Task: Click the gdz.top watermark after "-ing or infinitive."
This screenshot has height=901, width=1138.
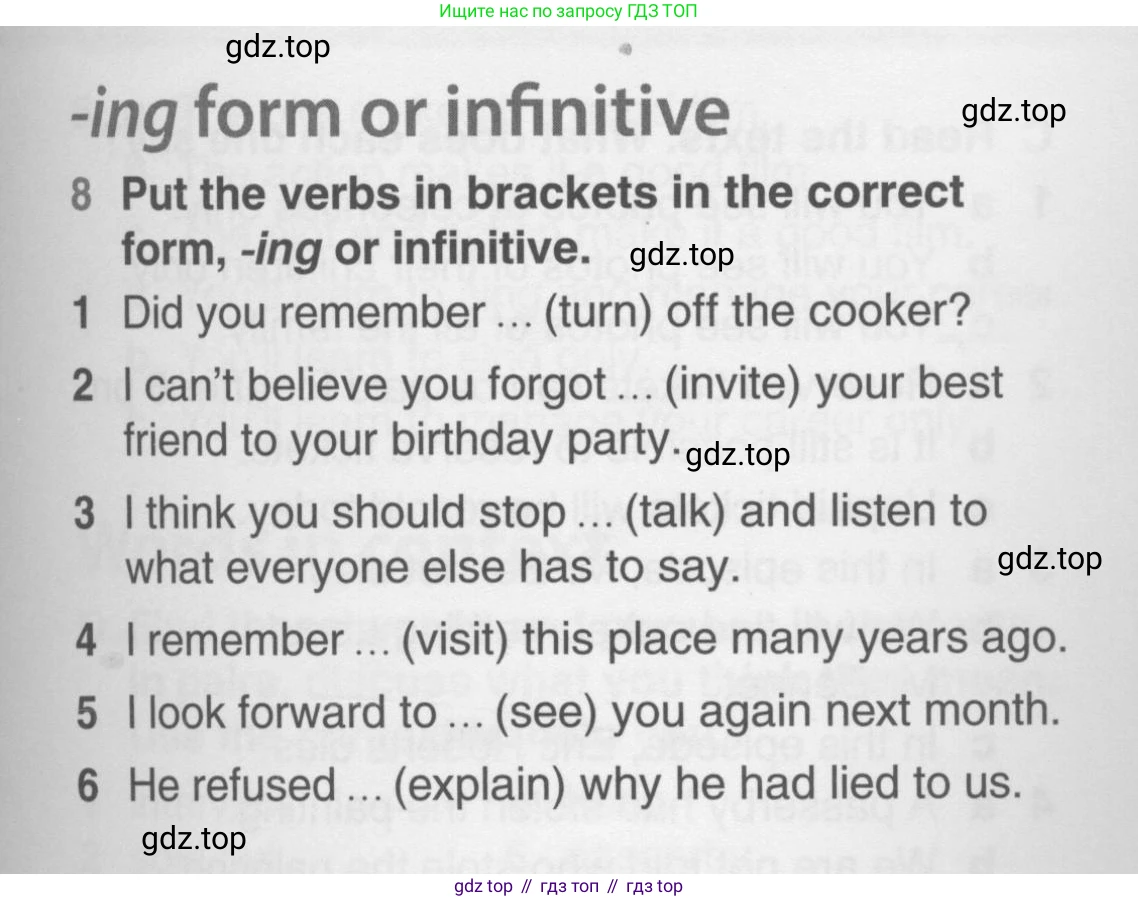Action: (682, 255)
